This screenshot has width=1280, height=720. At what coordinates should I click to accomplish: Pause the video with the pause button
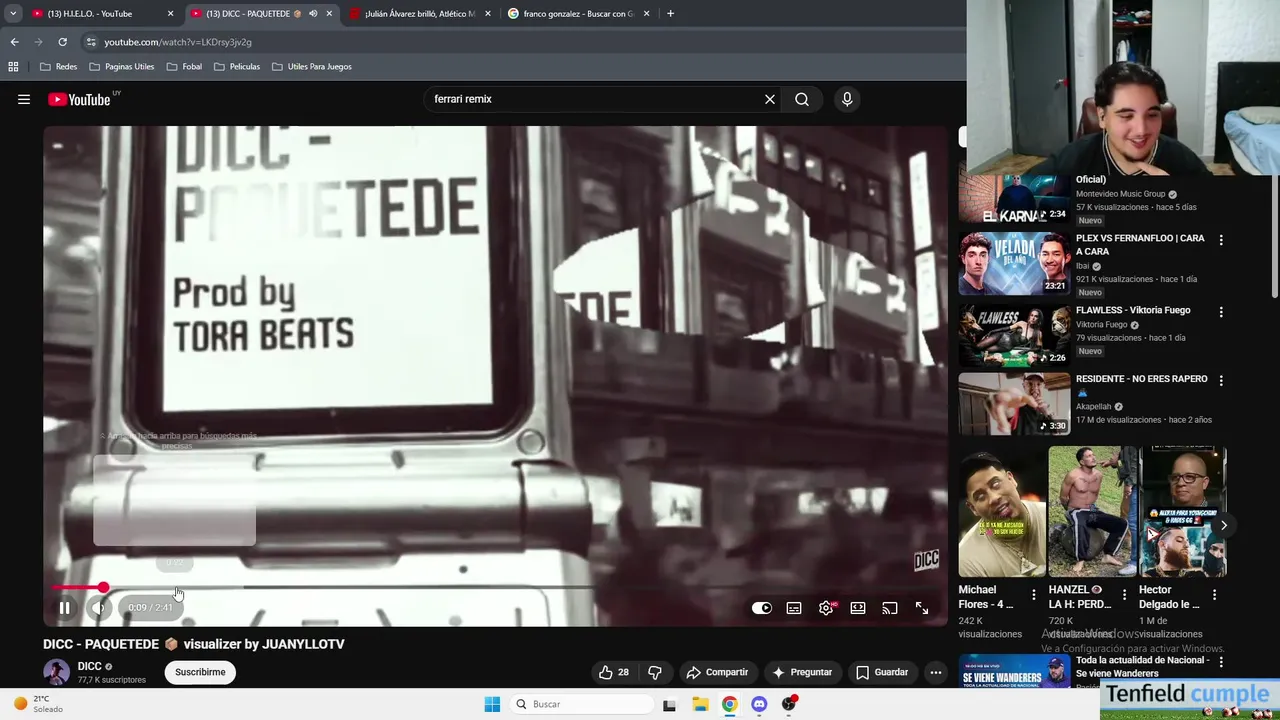tap(64, 608)
